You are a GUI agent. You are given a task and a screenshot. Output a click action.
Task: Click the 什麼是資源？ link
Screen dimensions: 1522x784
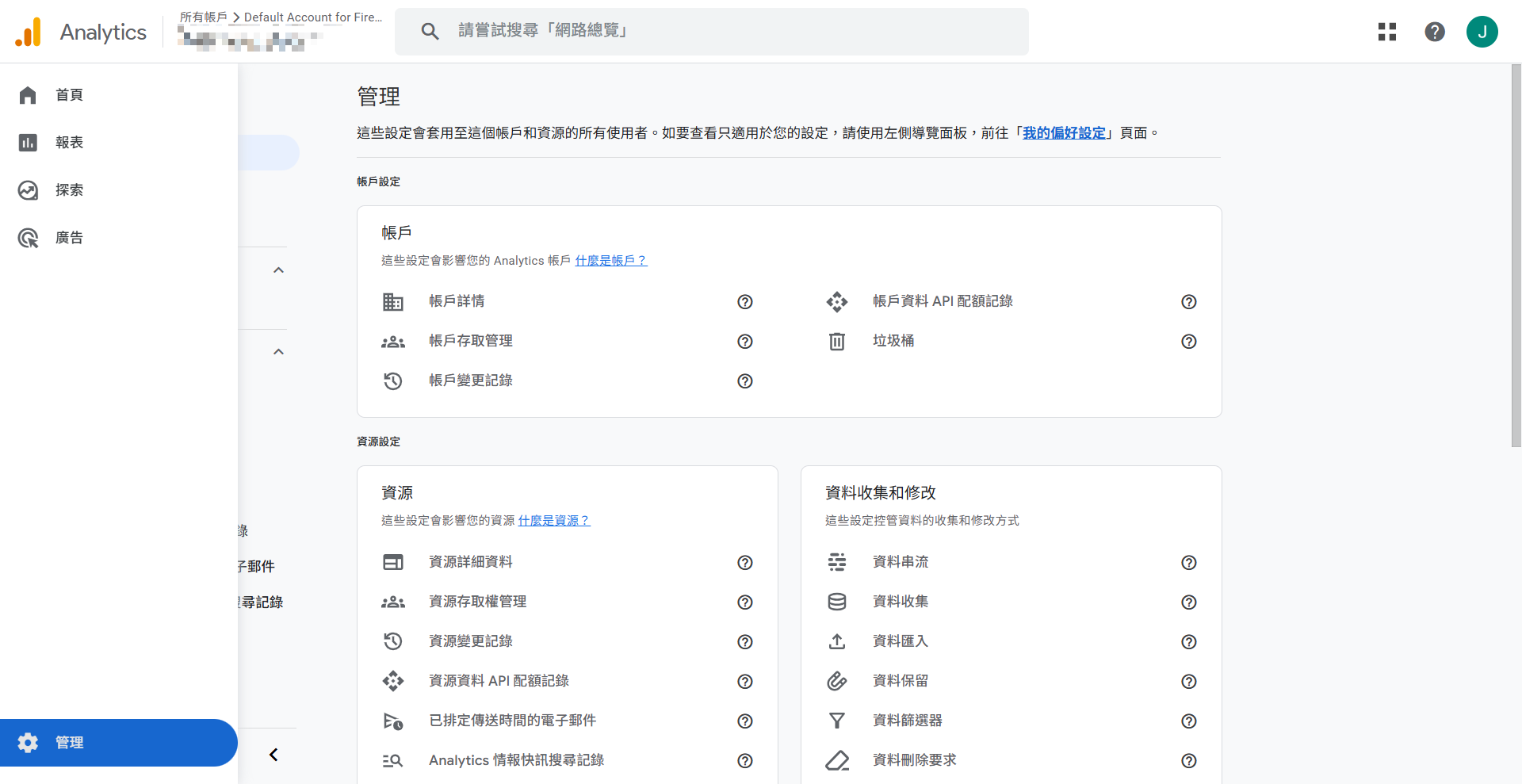(x=553, y=521)
